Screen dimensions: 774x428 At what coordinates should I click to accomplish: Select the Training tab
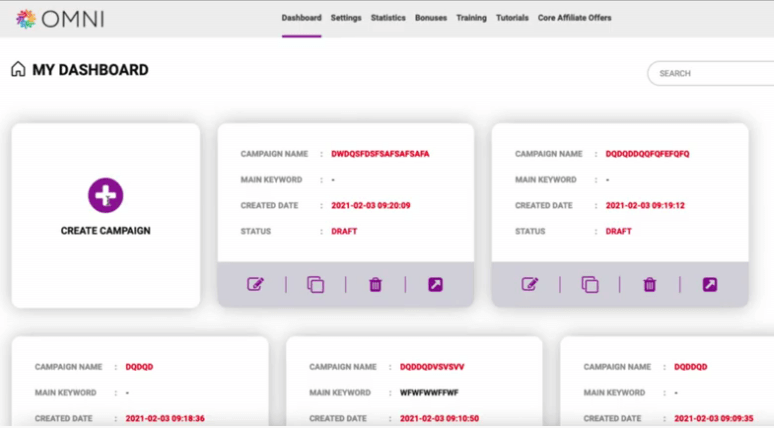coord(471,18)
